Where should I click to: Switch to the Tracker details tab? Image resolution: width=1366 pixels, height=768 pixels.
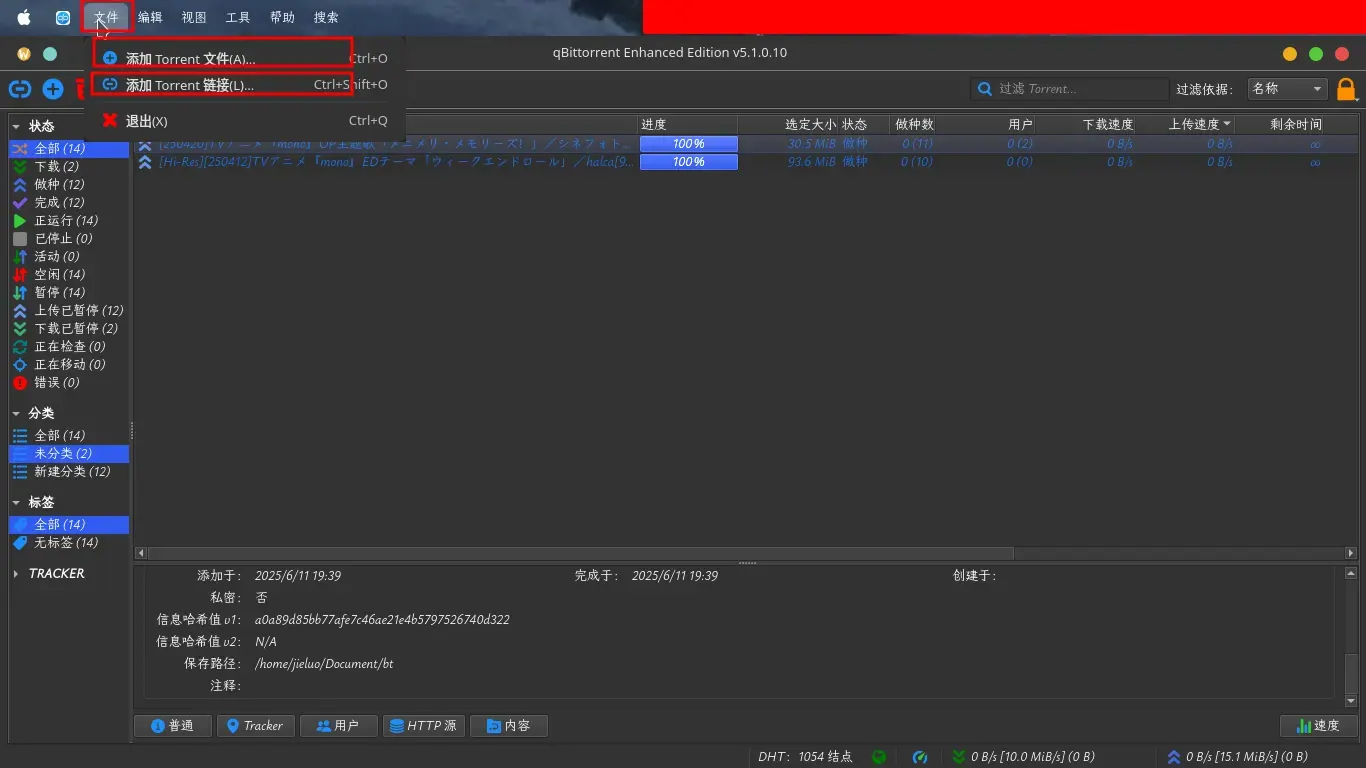pyautogui.click(x=255, y=726)
